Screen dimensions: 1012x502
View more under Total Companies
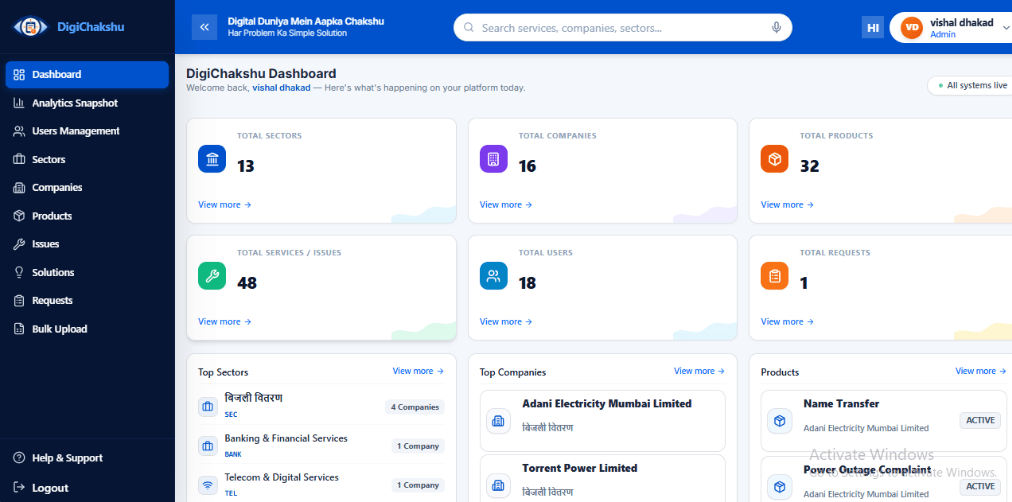(x=506, y=205)
